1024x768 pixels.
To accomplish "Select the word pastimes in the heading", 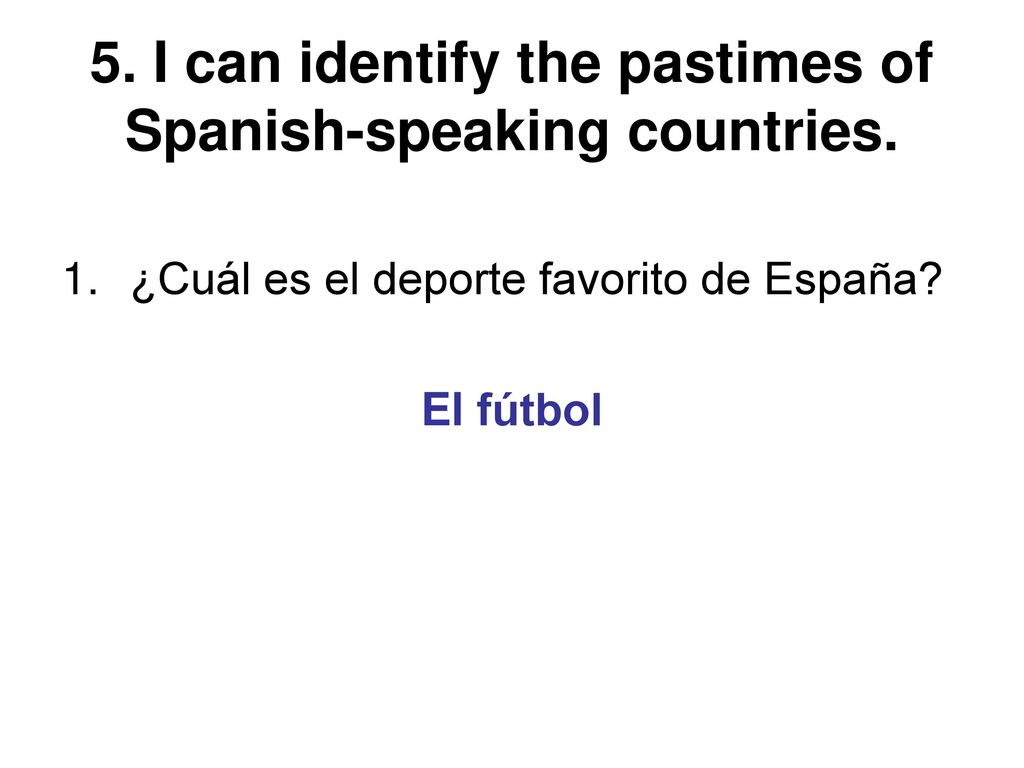I will pos(740,65).
